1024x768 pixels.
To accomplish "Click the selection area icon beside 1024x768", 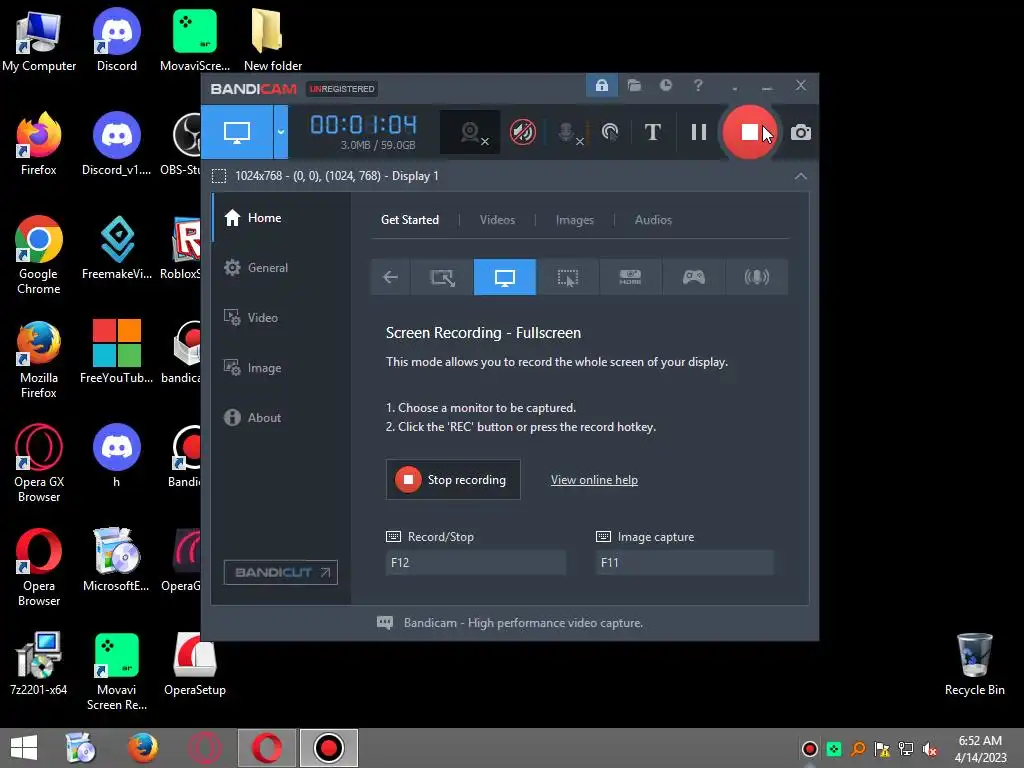I will point(219,176).
